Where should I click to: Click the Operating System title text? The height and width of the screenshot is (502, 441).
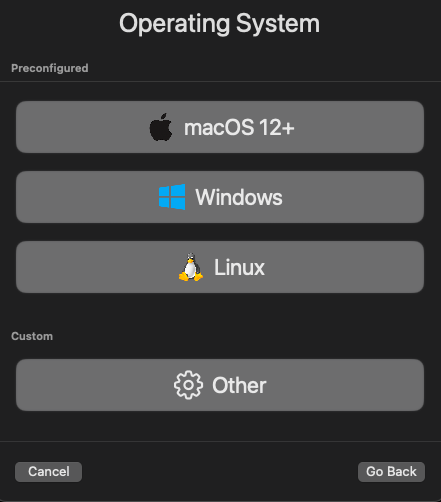pyautogui.click(x=219, y=23)
